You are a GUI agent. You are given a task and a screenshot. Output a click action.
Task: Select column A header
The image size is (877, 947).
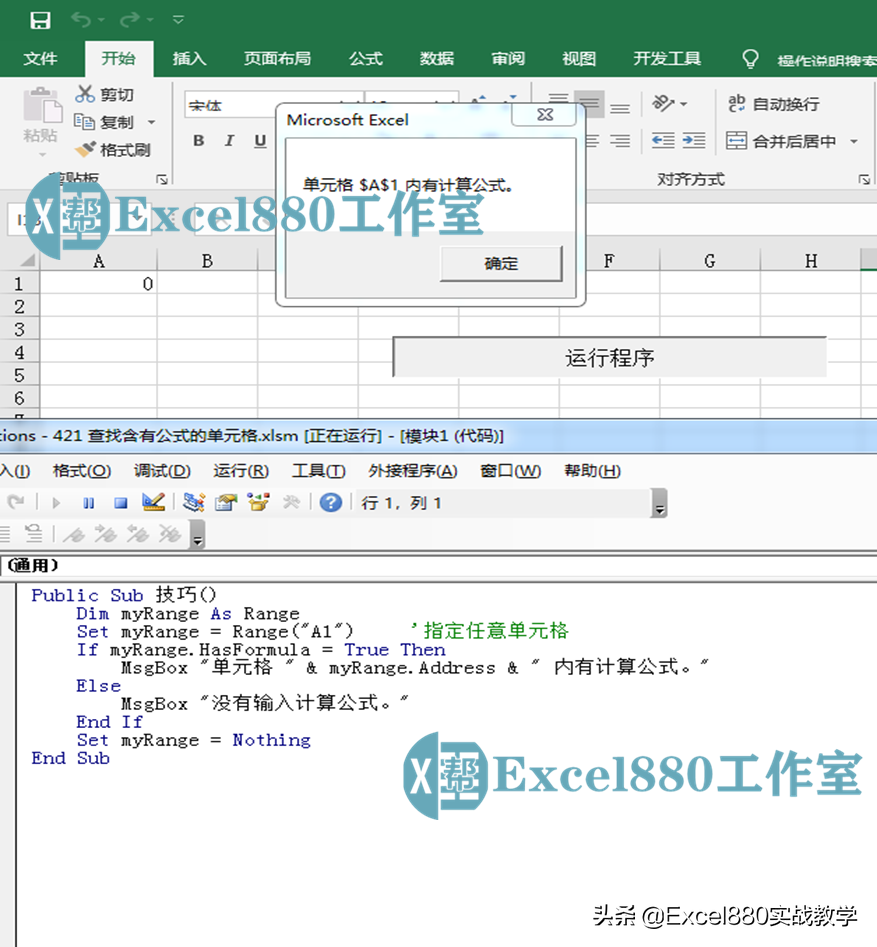(x=98, y=261)
